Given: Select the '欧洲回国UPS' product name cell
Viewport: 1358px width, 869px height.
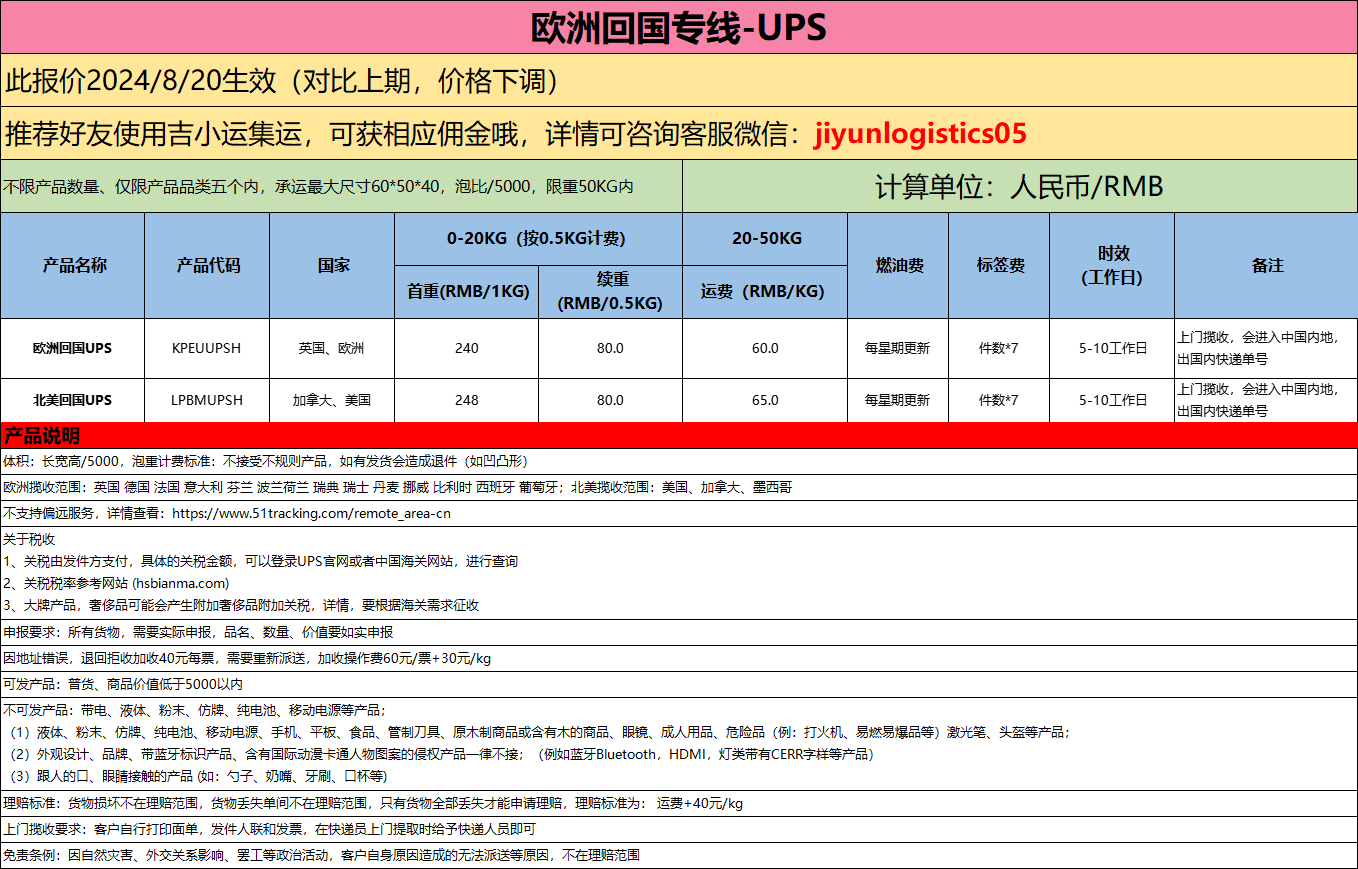Looking at the screenshot, I should 73,349.
